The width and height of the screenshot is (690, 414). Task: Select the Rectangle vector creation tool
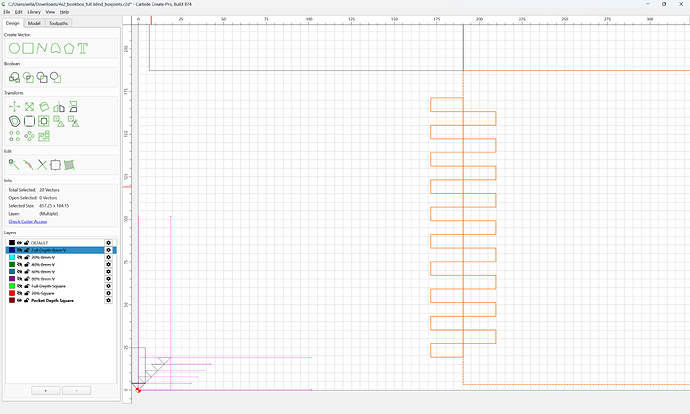[28, 48]
